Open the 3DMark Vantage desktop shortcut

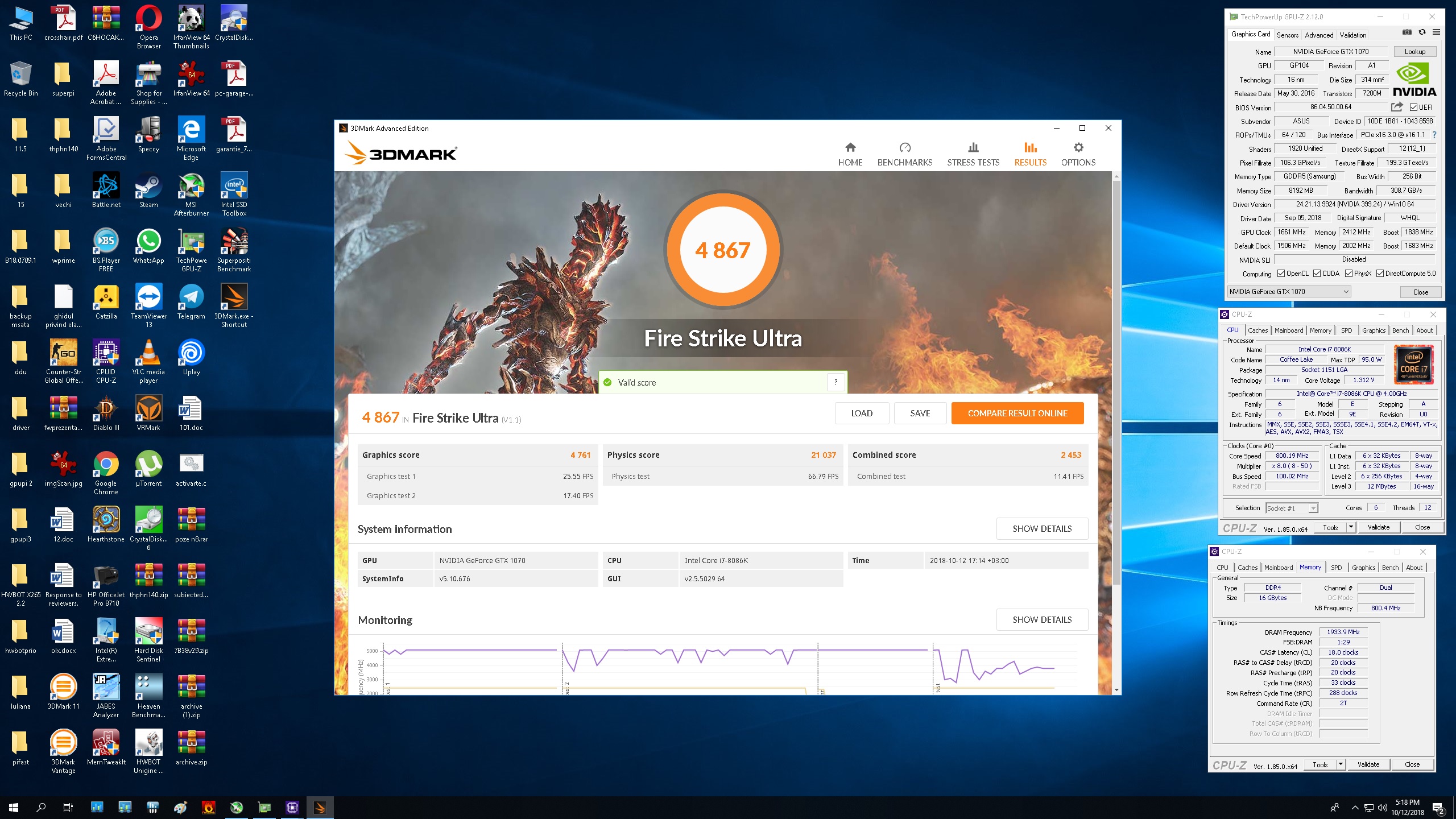pyautogui.click(x=63, y=752)
